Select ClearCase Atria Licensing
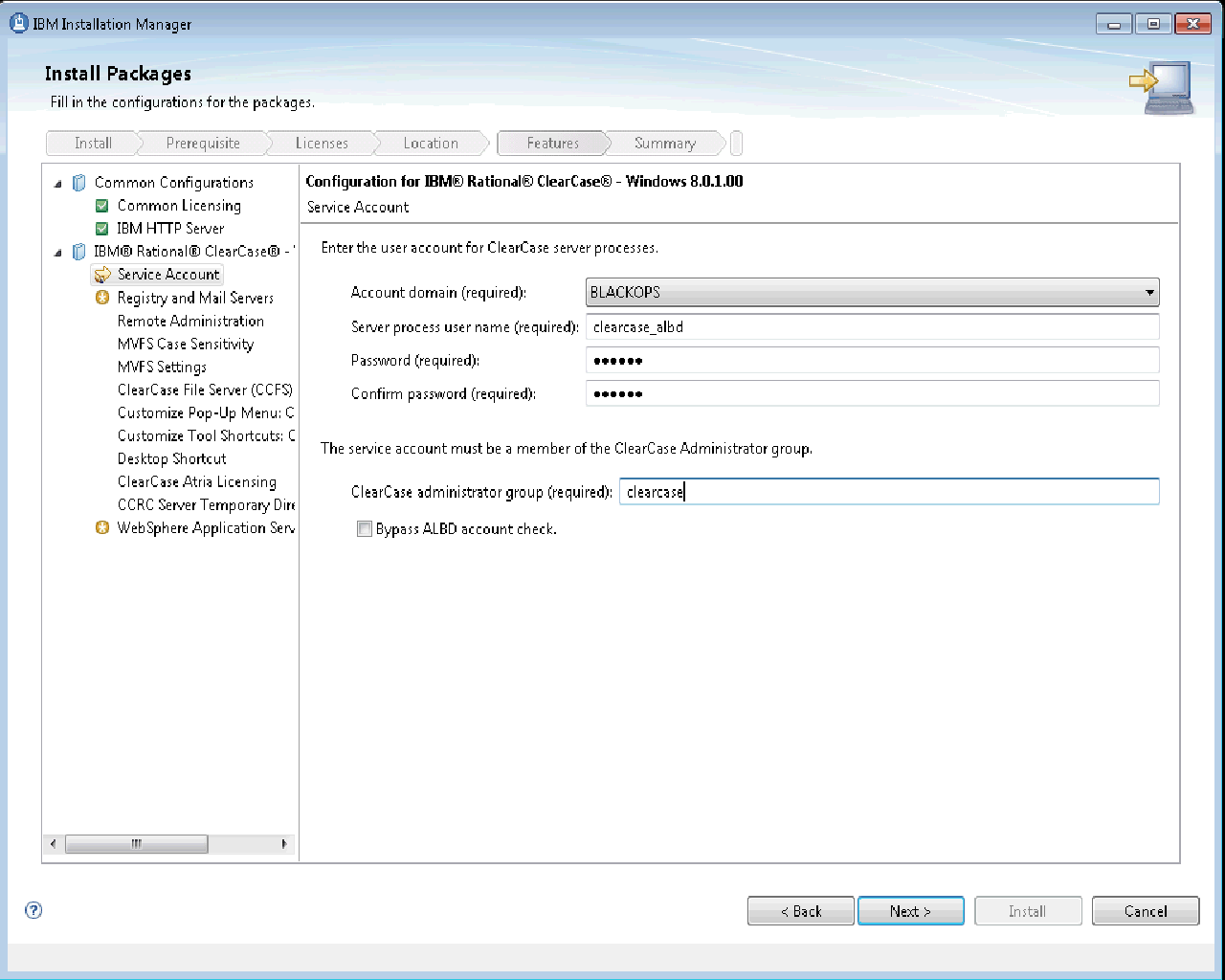Viewport: 1225px width, 980px height. pos(197,481)
